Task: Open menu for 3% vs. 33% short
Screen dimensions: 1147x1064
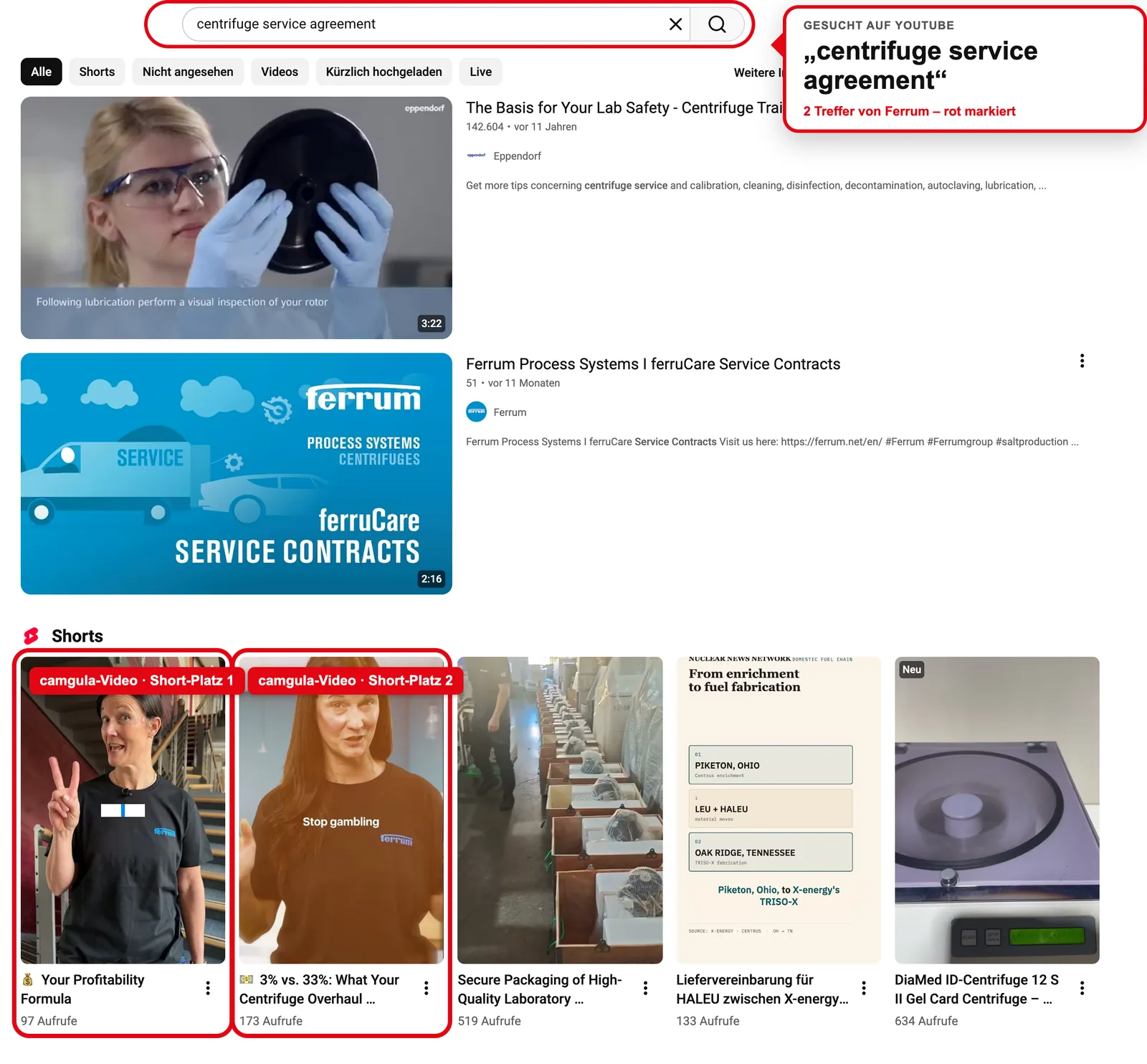Action: click(x=427, y=988)
